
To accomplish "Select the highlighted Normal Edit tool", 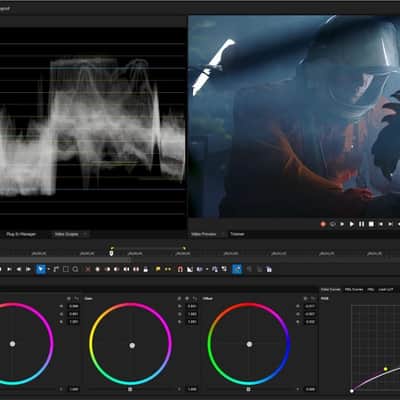I will point(41,269).
